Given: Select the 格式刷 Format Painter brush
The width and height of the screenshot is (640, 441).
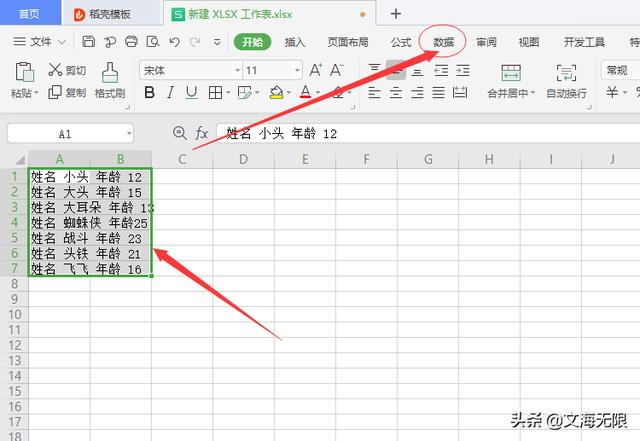Looking at the screenshot, I should 110,72.
